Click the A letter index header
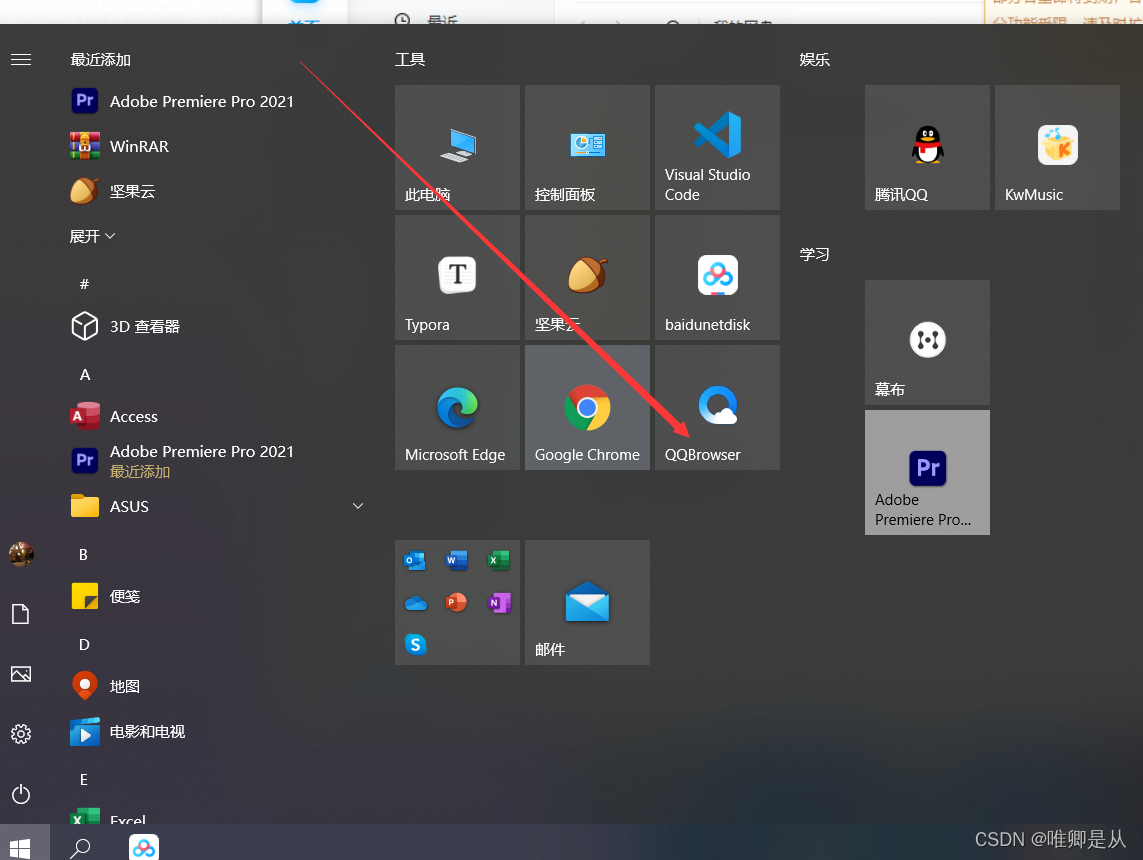The width and height of the screenshot is (1143, 860). click(85, 374)
